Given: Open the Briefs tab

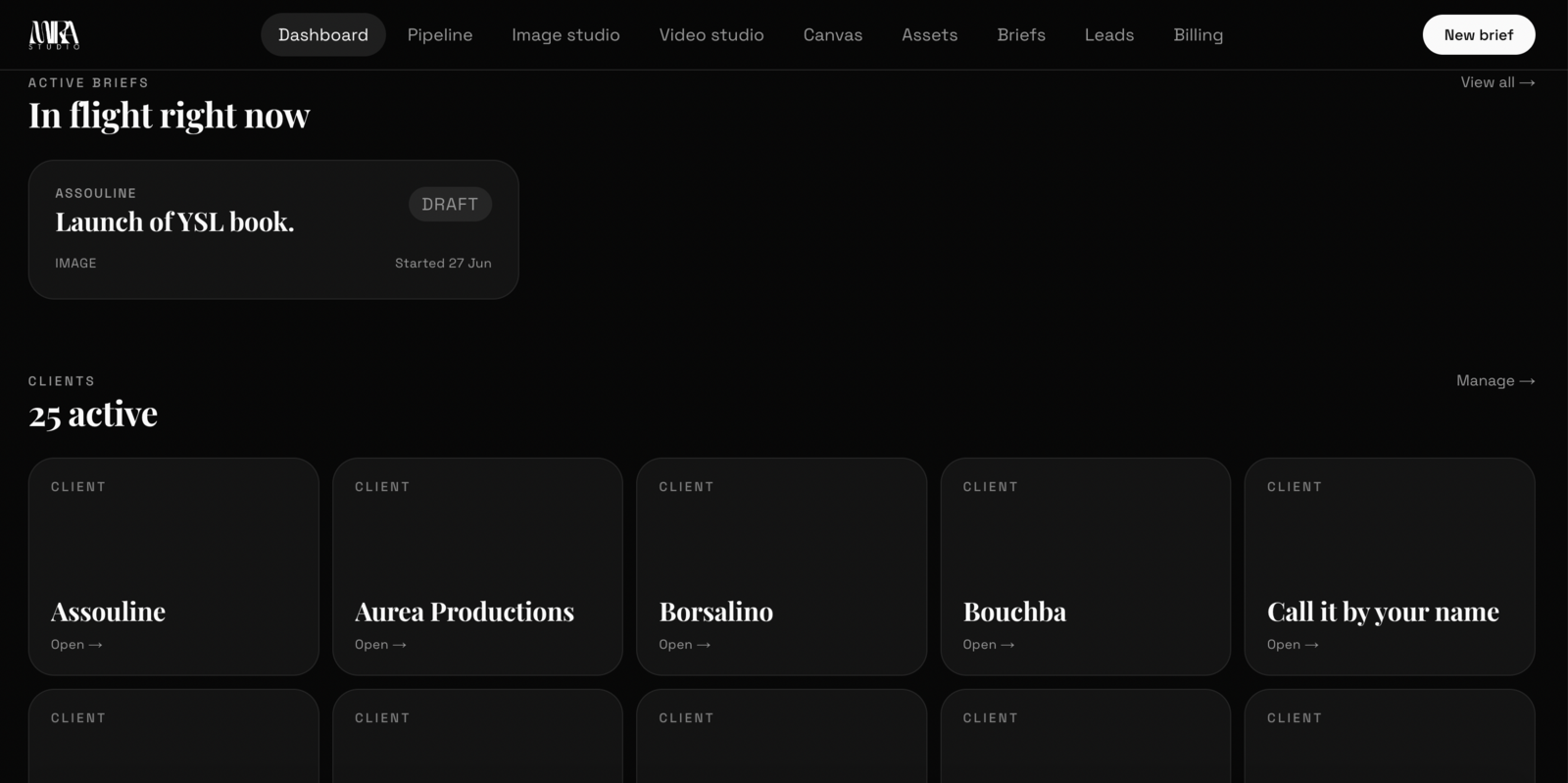Looking at the screenshot, I should pyautogui.click(x=1021, y=35).
